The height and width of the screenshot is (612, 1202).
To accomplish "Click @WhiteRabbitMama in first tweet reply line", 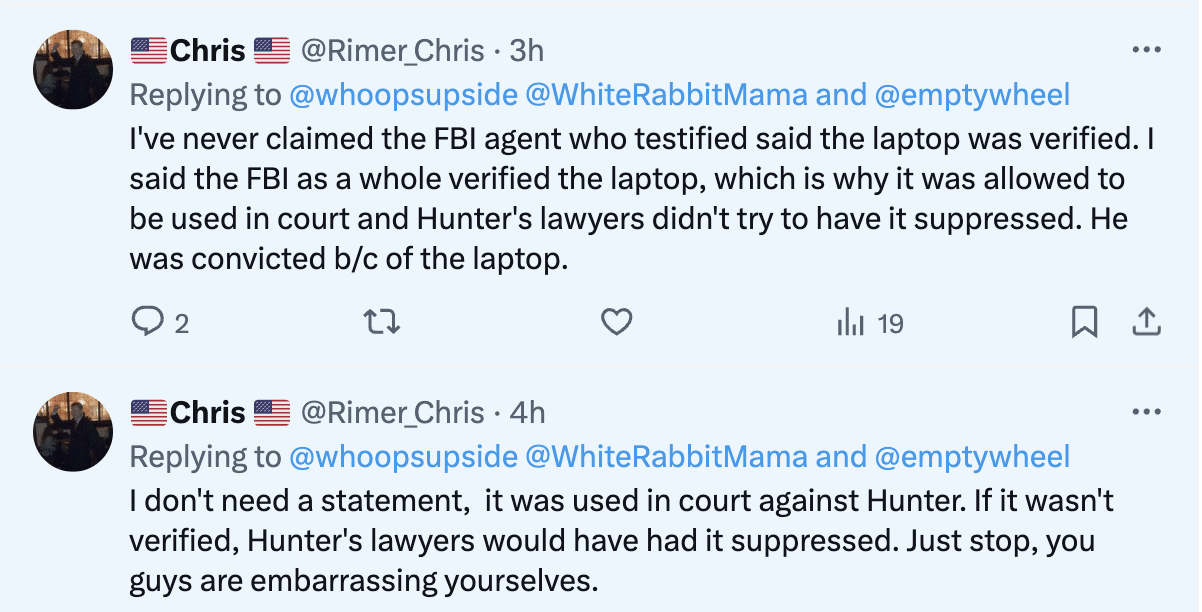I will point(665,95).
